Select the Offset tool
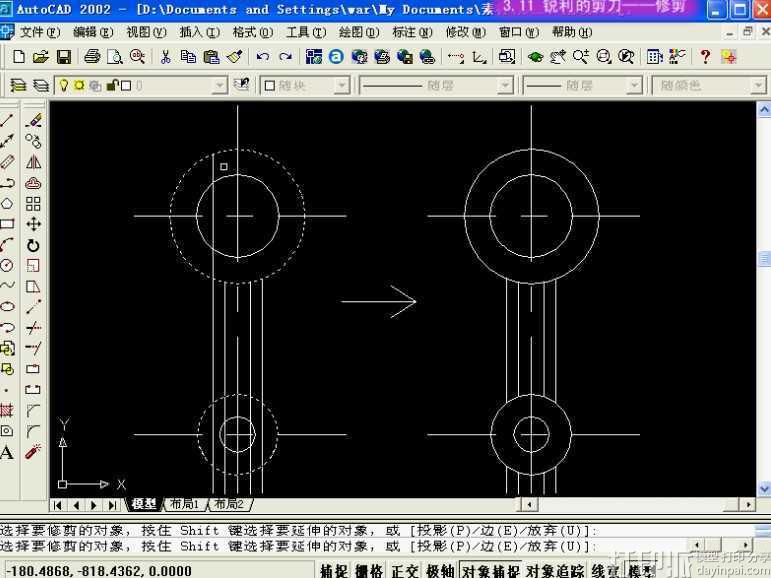 point(33,183)
